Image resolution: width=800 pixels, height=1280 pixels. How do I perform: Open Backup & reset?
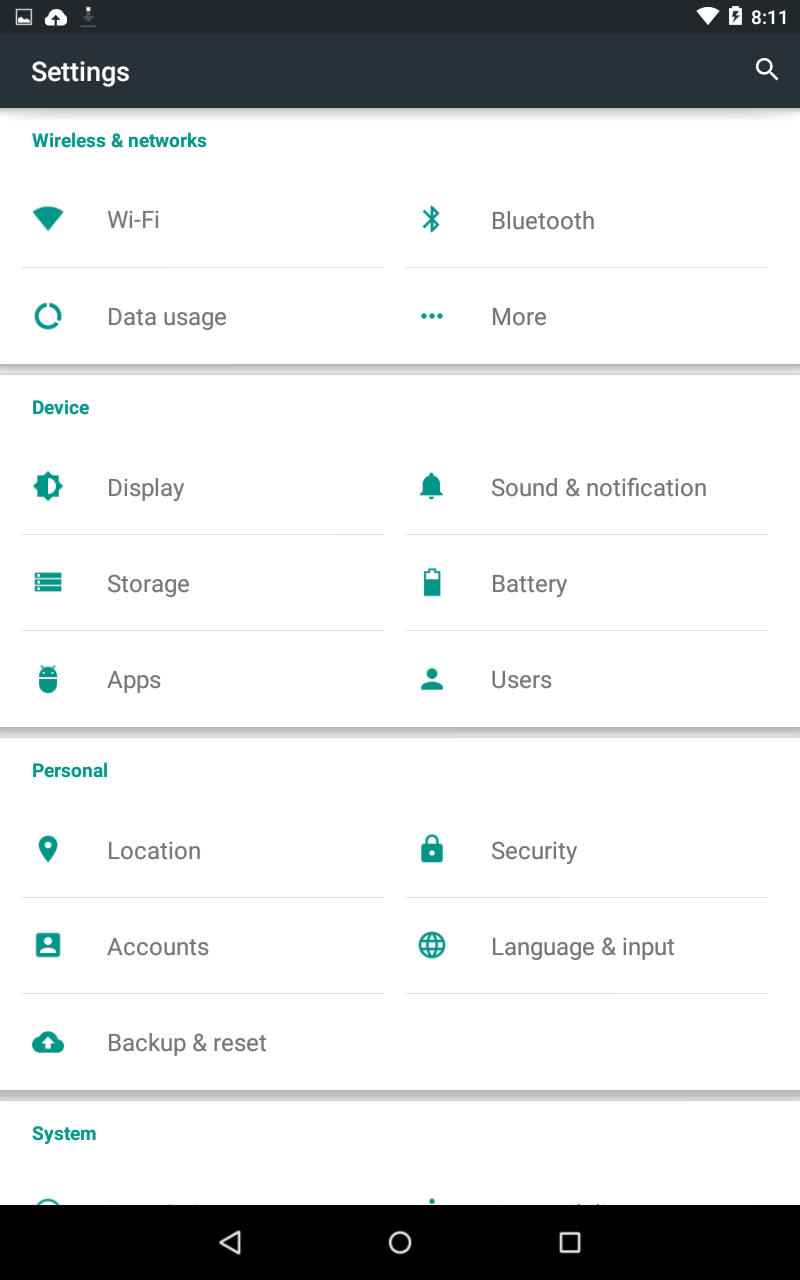tap(187, 1043)
